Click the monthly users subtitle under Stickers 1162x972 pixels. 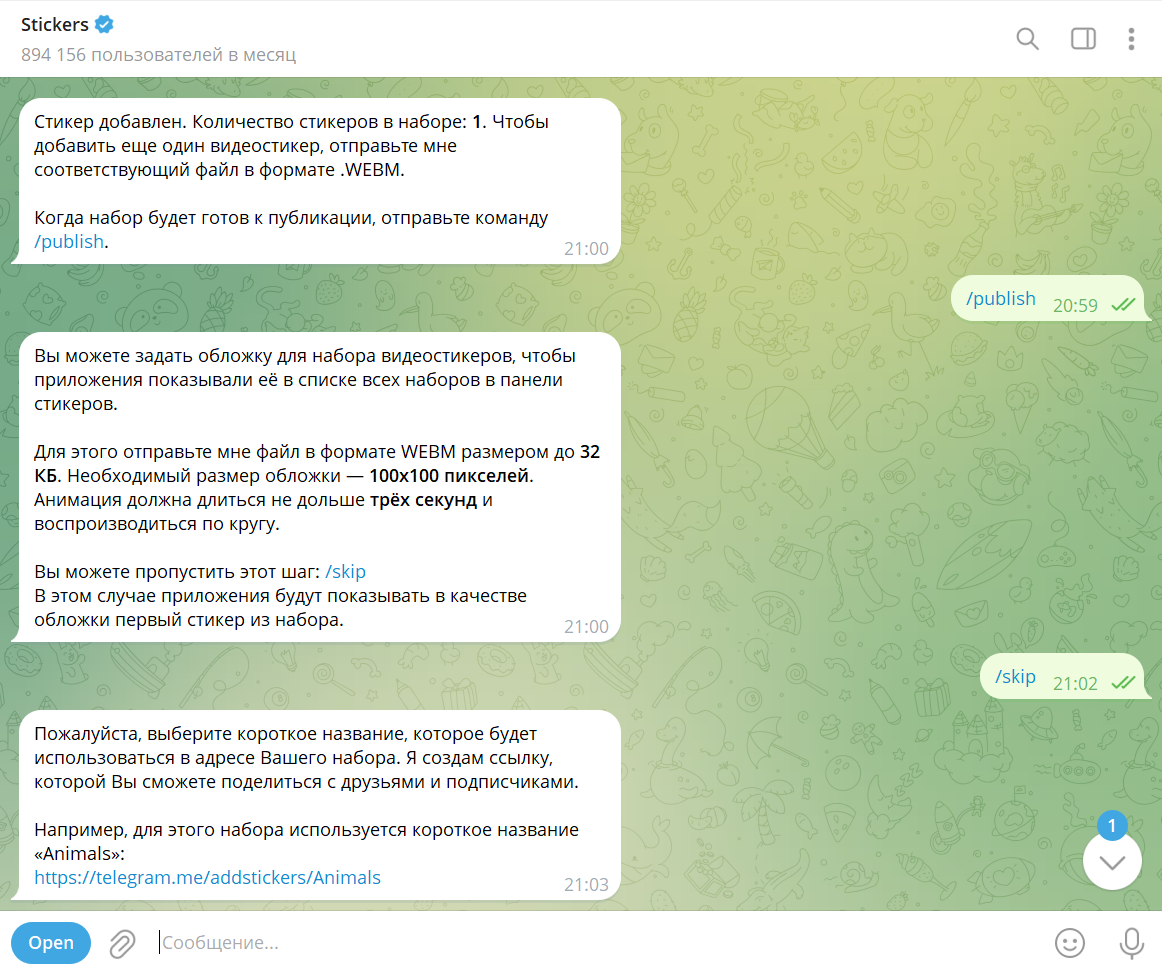[x=159, y=55]
